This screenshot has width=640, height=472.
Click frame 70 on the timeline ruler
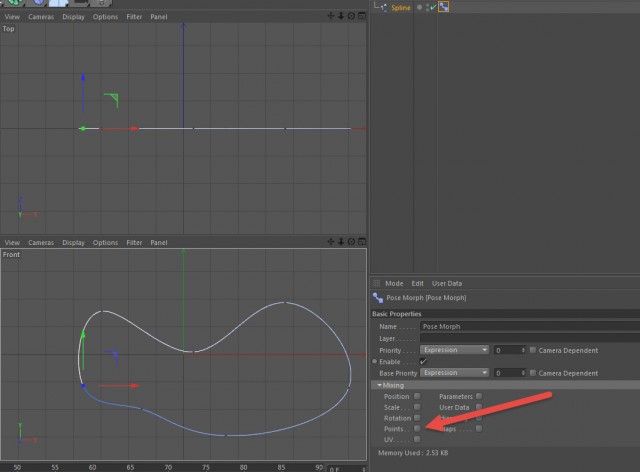click(168, 468)
